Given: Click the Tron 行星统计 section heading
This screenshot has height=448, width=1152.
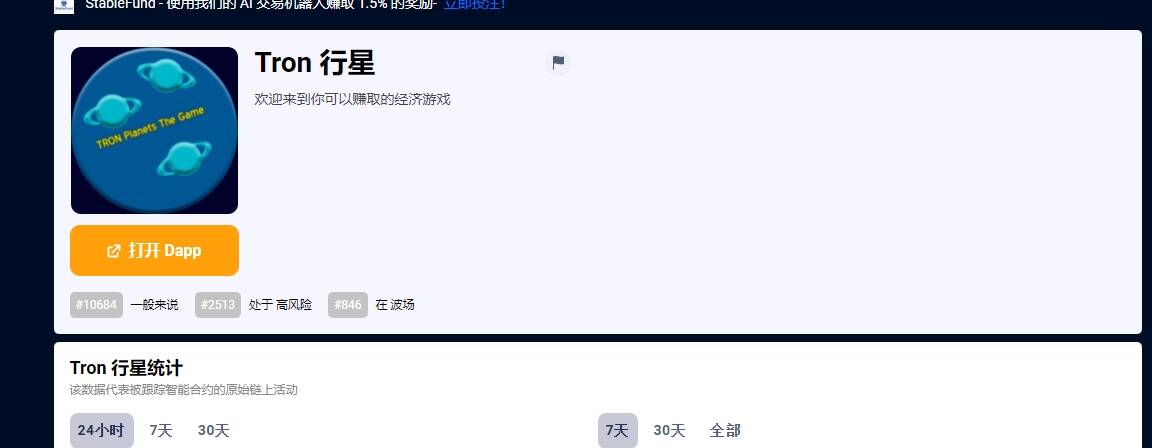Looking at the screenshot, I should point(126,367).
